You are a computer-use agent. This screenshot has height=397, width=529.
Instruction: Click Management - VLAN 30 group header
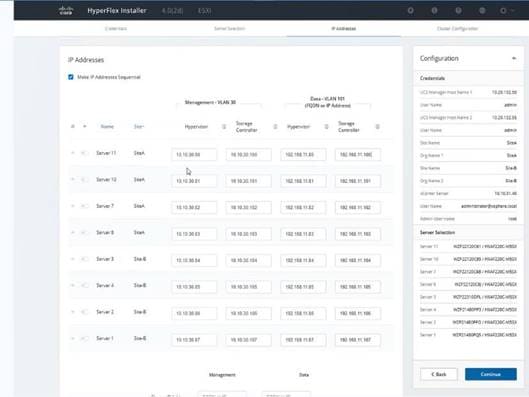(210, 102)
